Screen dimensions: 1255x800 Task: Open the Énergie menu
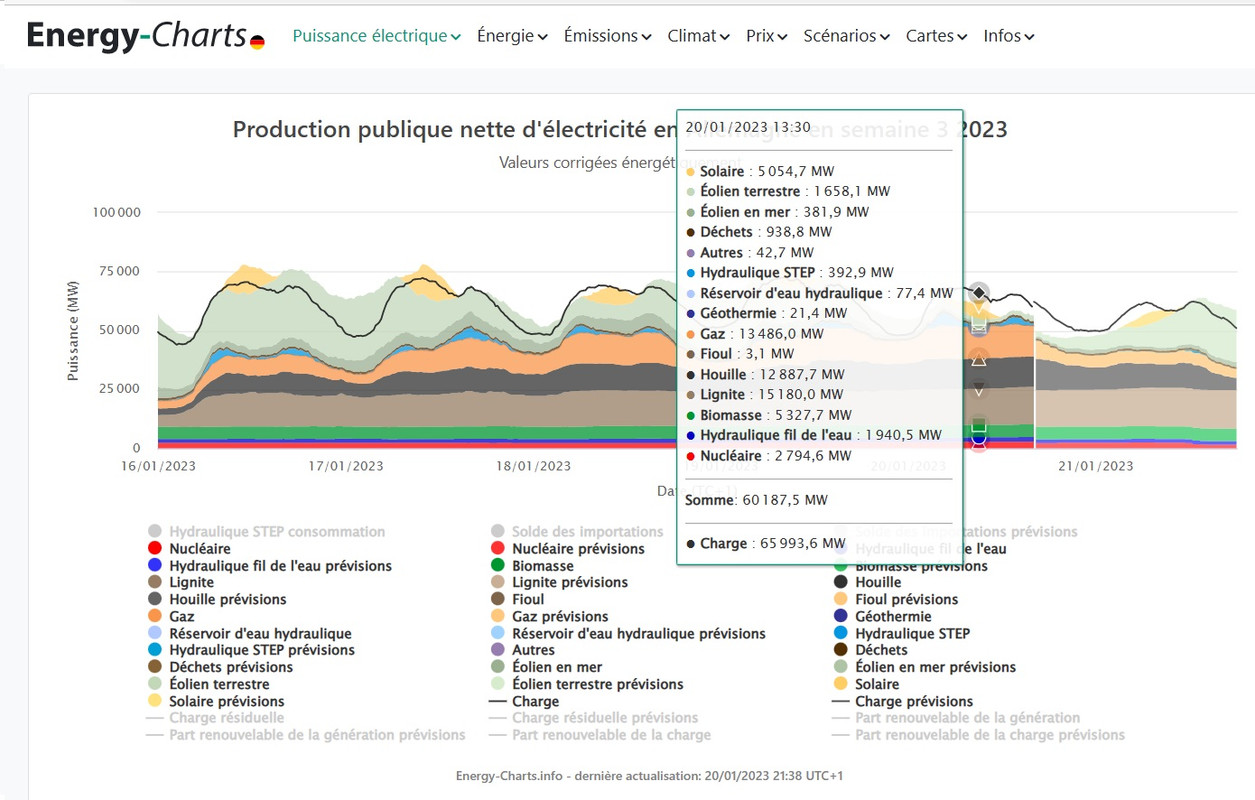click(512, 36)
